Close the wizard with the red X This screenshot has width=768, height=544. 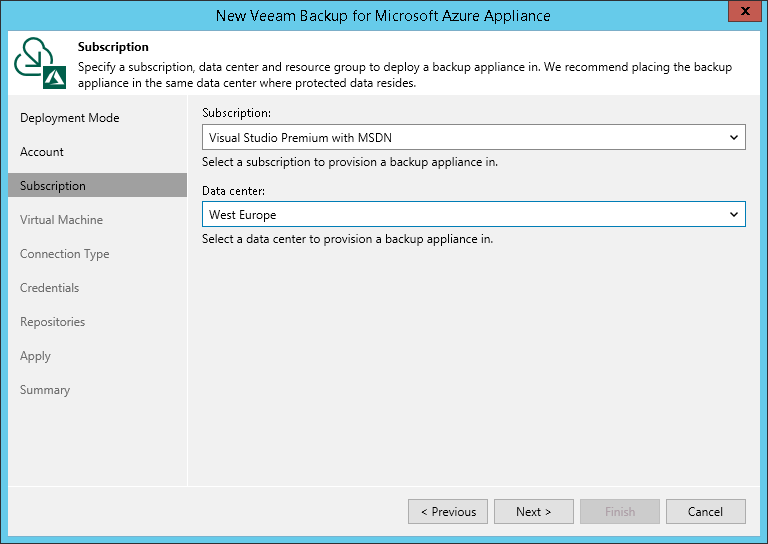point(745,11)
